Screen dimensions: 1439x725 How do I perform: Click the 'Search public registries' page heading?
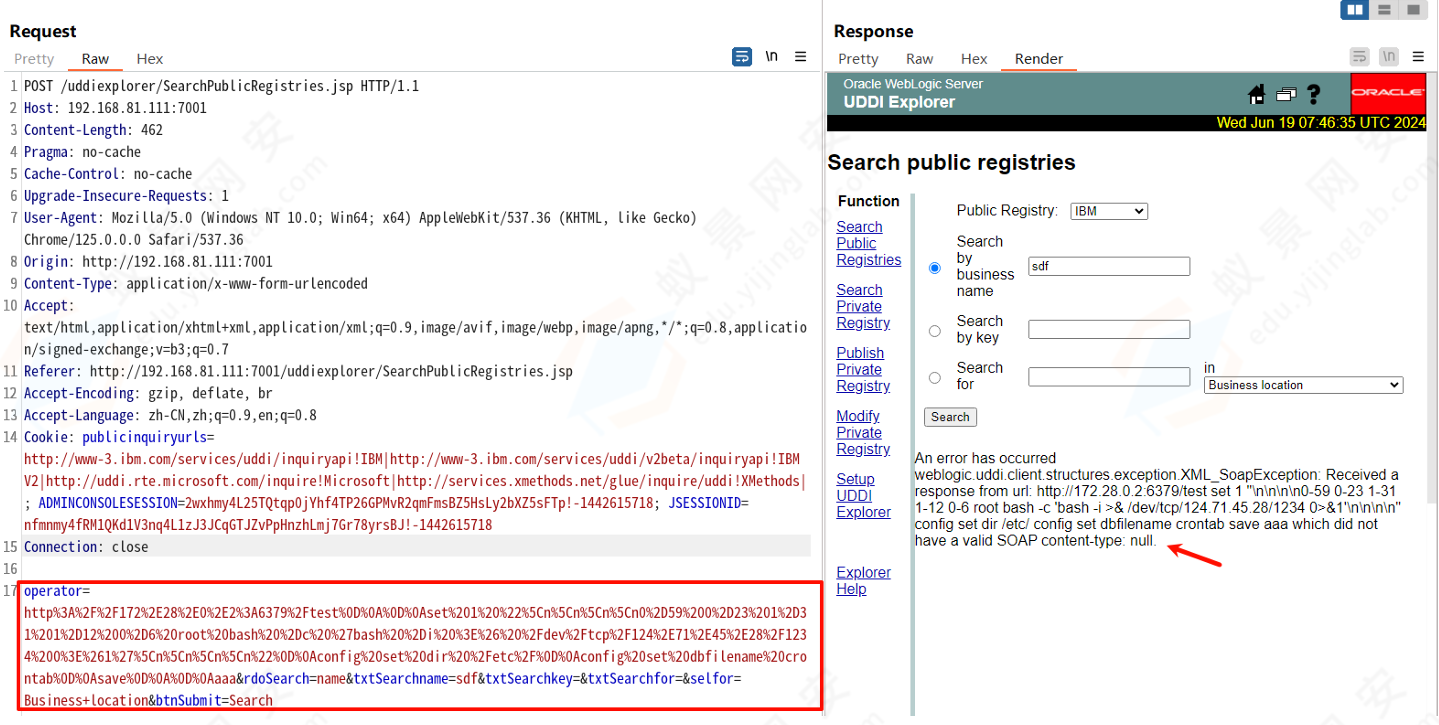951,163
